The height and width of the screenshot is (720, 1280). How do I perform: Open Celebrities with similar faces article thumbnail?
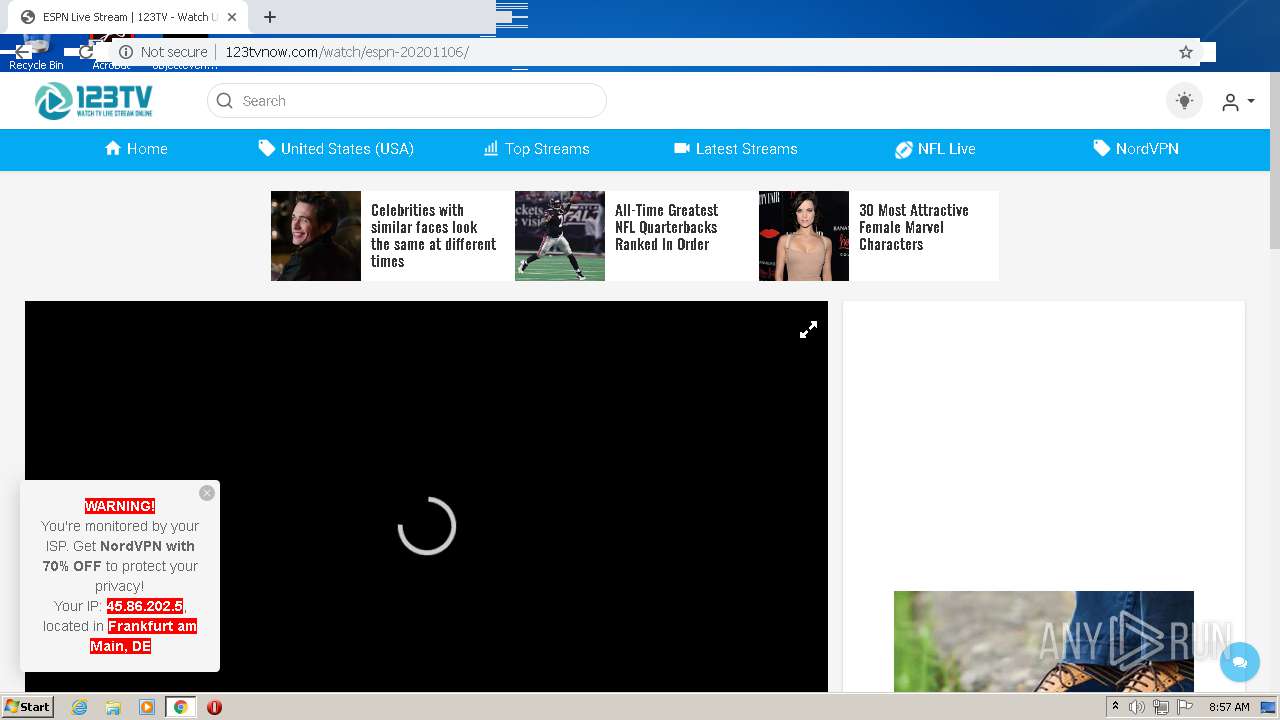tap(316, 236)
